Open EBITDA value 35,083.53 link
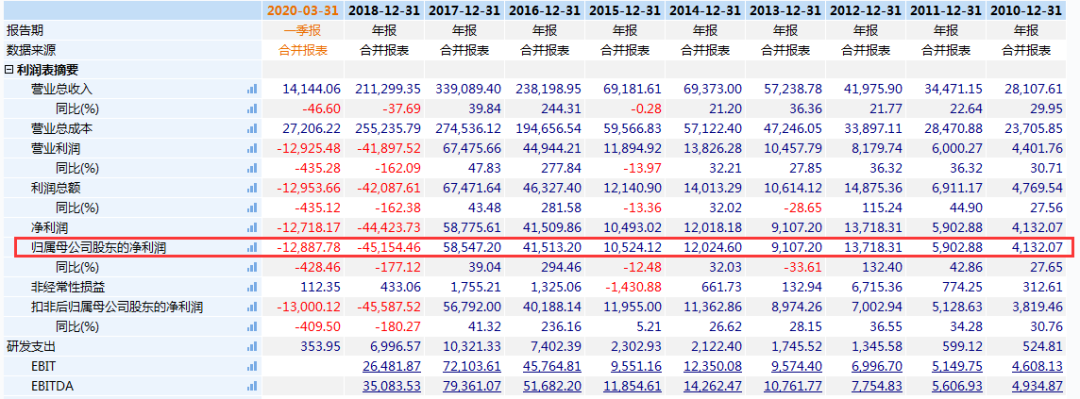This screenshot has height=399, width=1080. tap(392, 386)
